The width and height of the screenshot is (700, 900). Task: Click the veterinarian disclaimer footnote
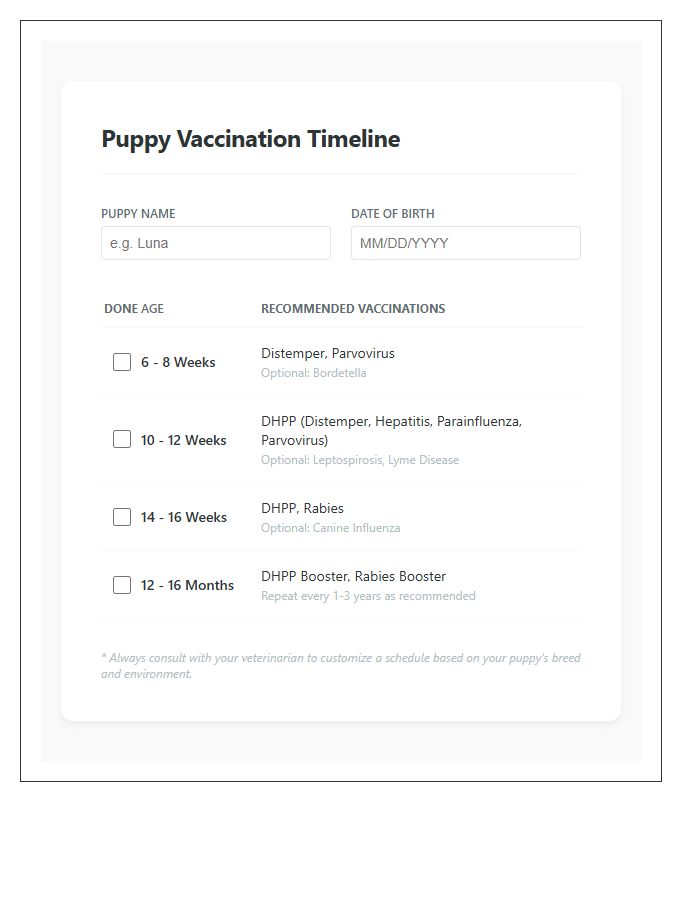340,665
